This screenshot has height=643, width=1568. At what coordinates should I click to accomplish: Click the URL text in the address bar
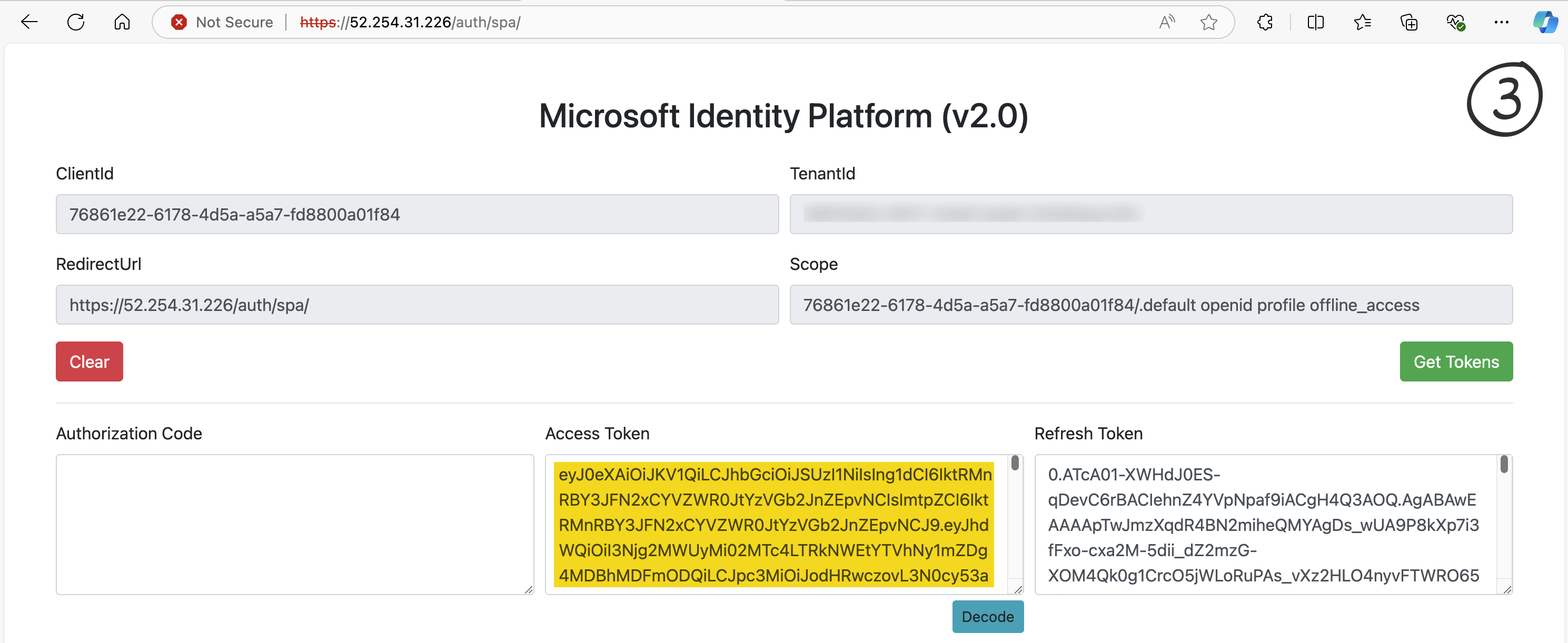(410, 23)
